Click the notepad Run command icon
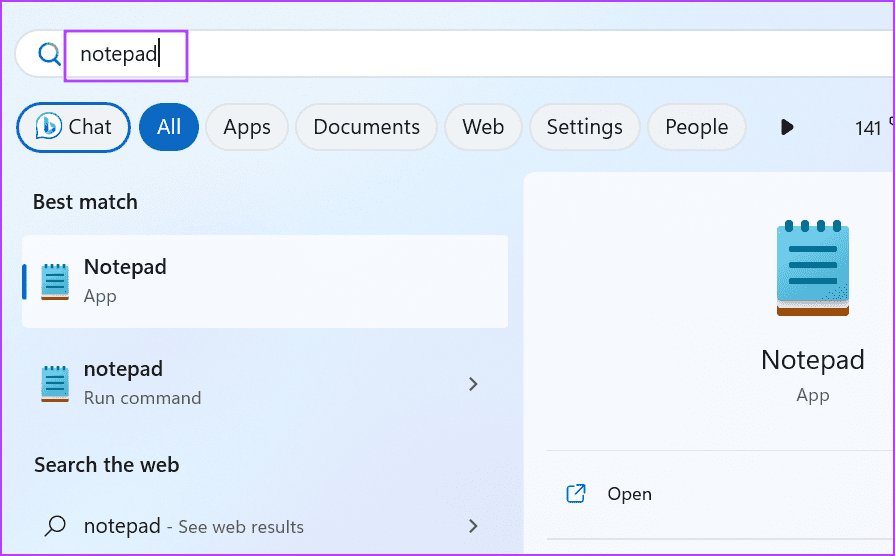The height and width of the screenshot is (556, 895). (55, 384)
